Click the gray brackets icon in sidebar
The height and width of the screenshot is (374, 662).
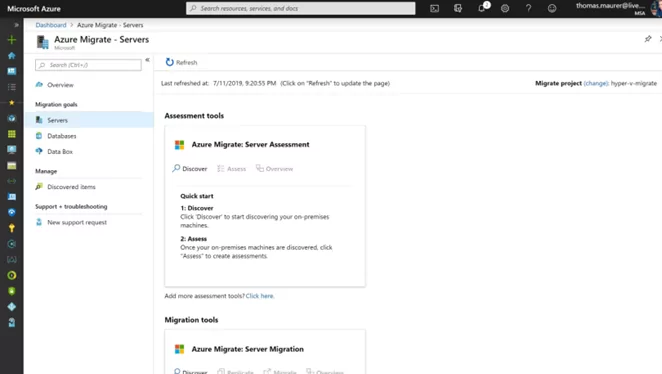point(12,260)
